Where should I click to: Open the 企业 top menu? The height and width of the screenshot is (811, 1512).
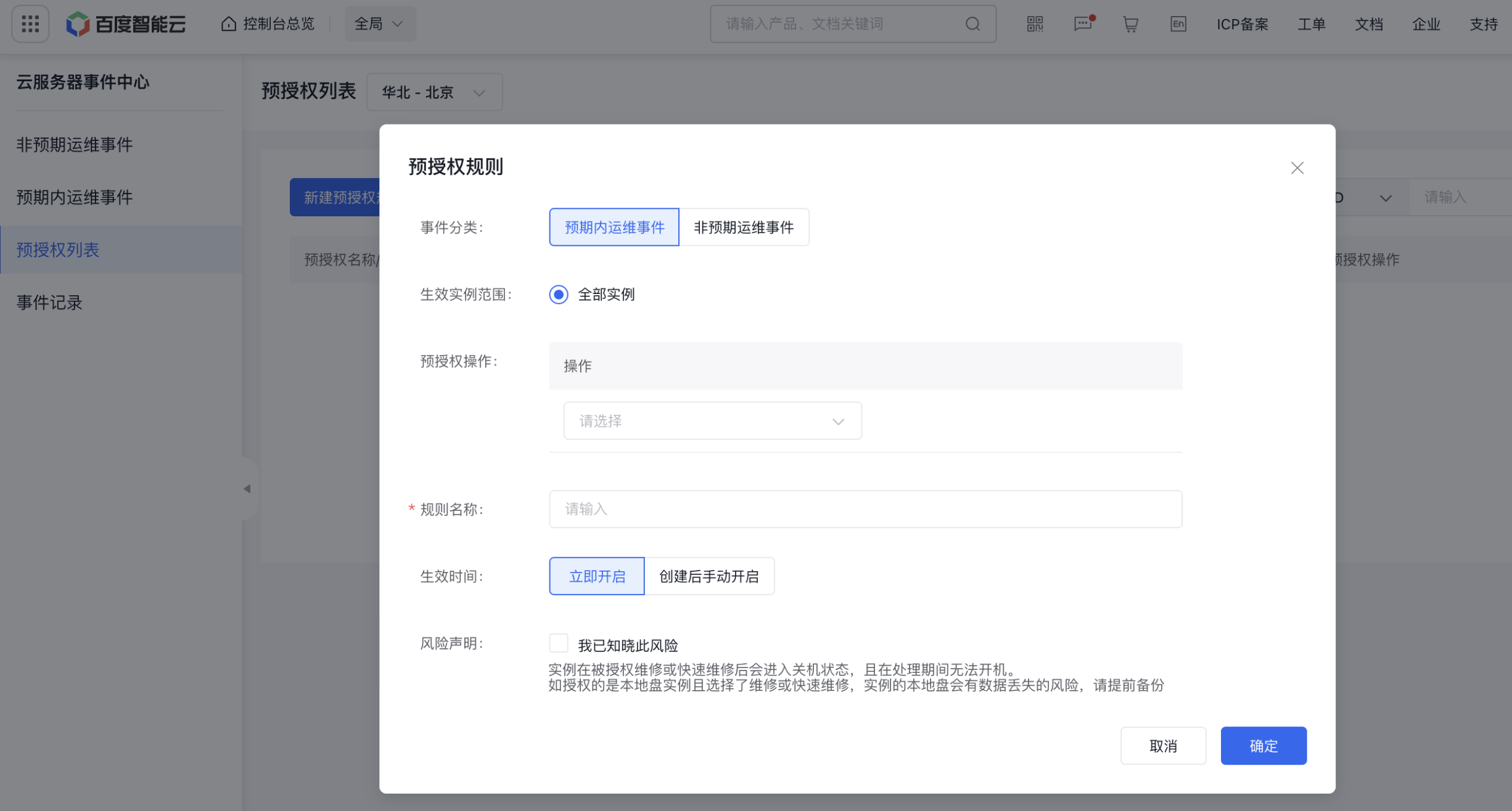pyautogui.click(x=1426, y=24)
